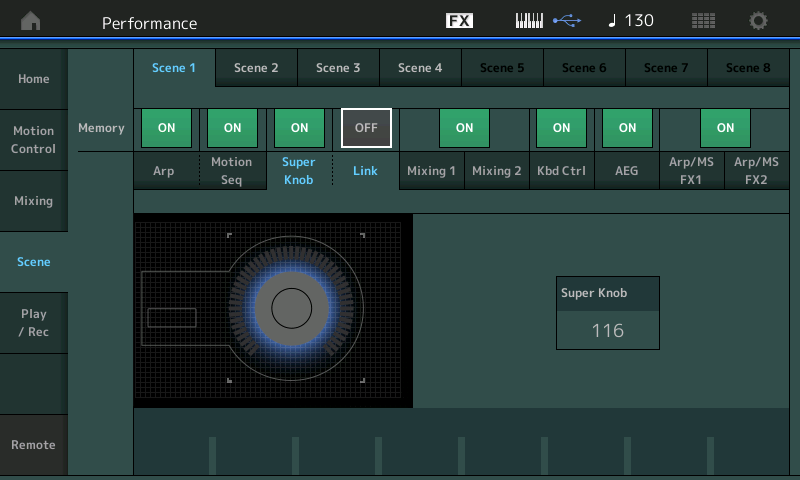
Task: Toggle the AEG memory switch
Action: click(627, 128)
